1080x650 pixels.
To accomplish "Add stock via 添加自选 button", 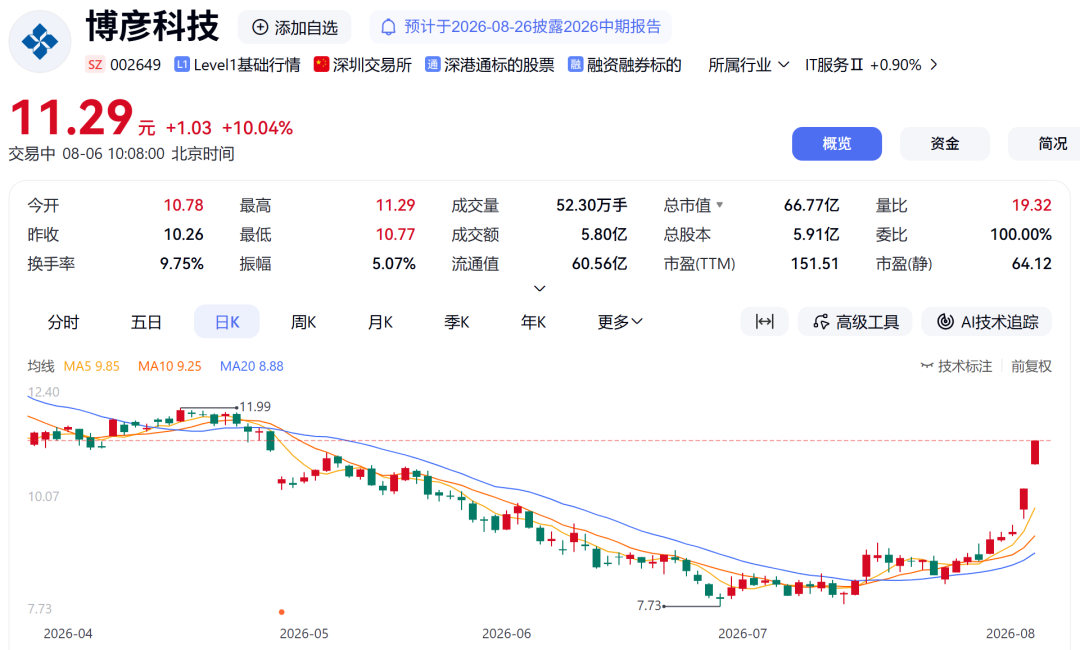I will pyautogui.click(x=295, y=28).
